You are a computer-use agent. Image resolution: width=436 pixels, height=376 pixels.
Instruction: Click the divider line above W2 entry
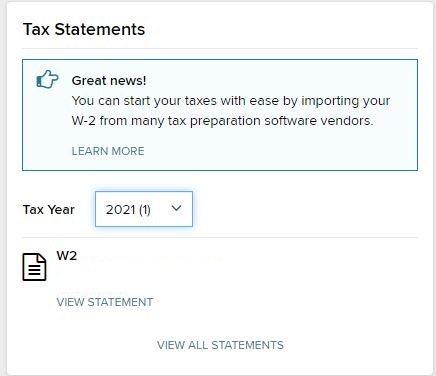pyautogui.click(x=220, y=238)
